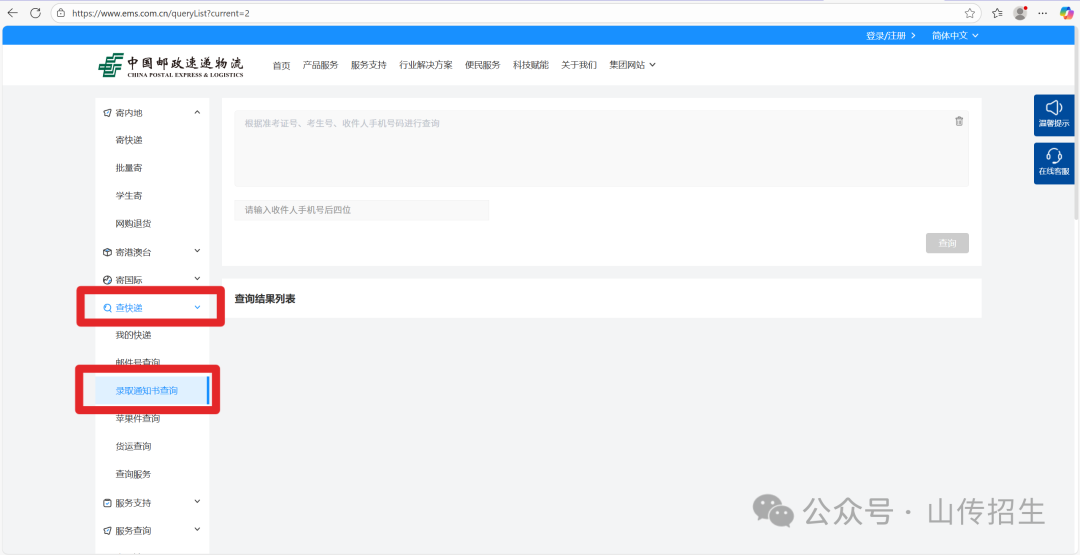
Task: Expand the 集团网站 dropdown
Action: (632, 65)
